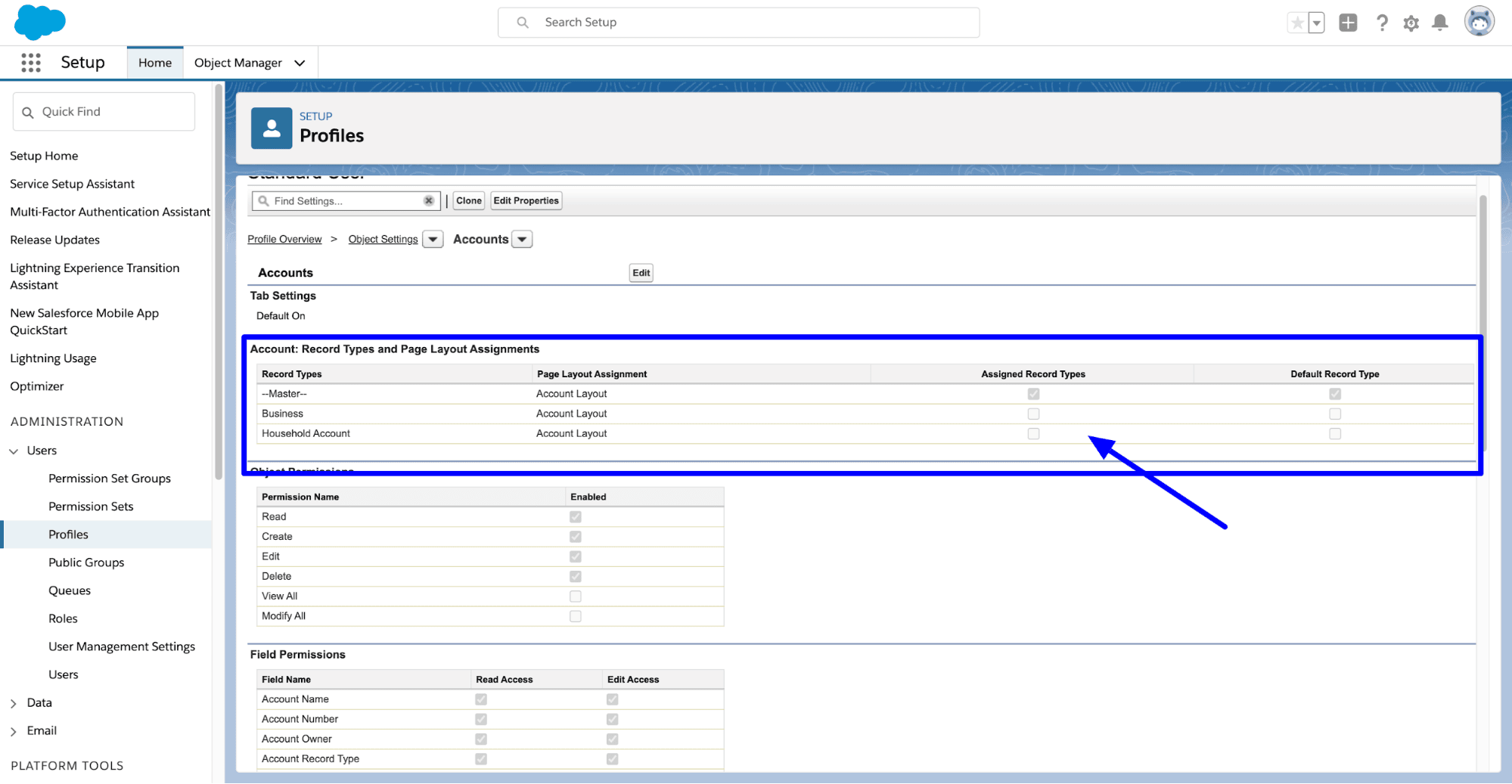Open New Salesforce Mobile App QuickStart
1512x784 pixels.
pos(84,322)
